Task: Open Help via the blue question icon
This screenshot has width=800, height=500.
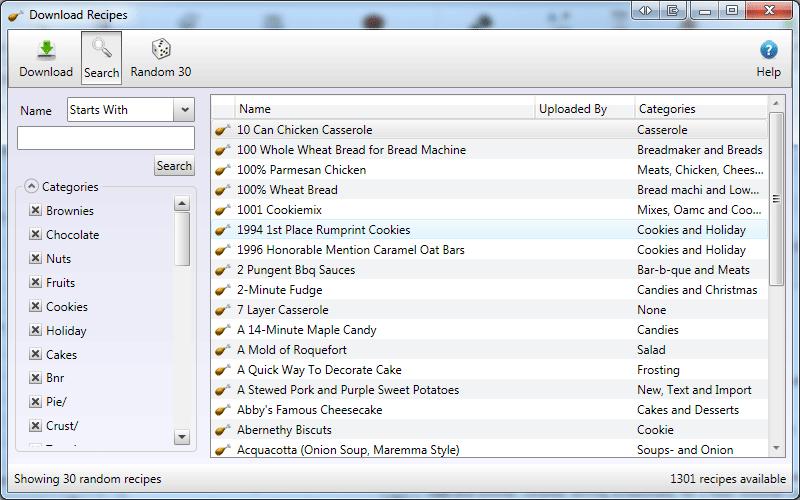Action: tap(768, 50)
